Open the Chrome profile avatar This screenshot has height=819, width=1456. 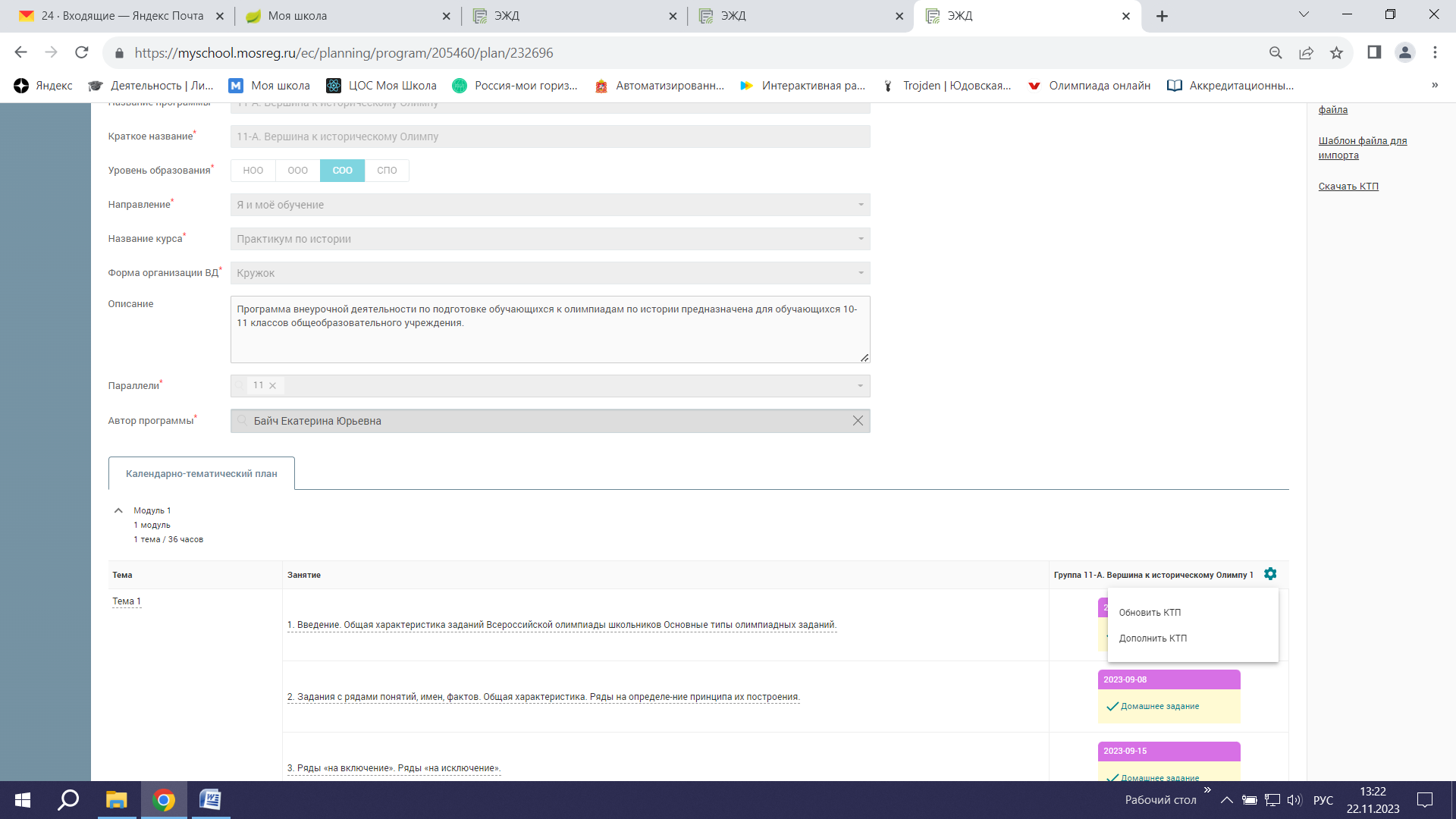click(x=1404, y=52)
